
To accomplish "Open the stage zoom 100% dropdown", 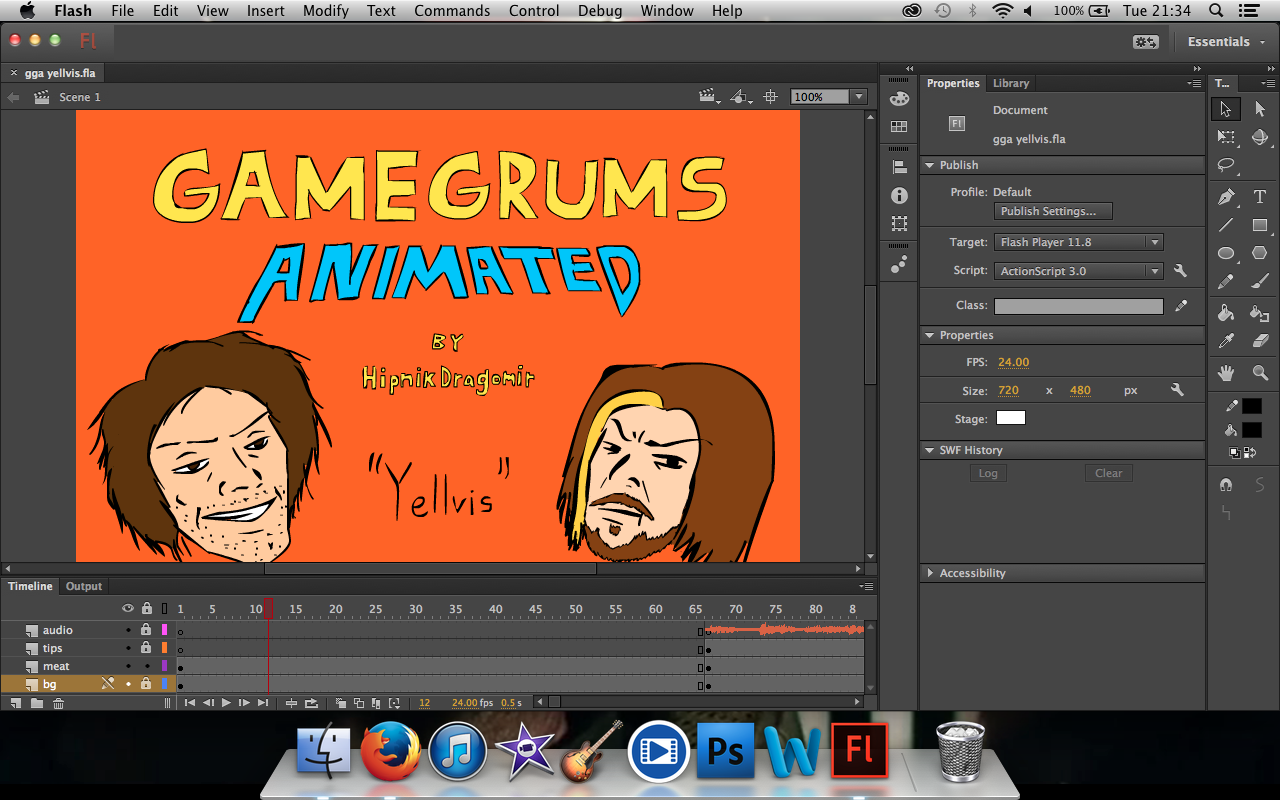I will (x=858, y=97).
